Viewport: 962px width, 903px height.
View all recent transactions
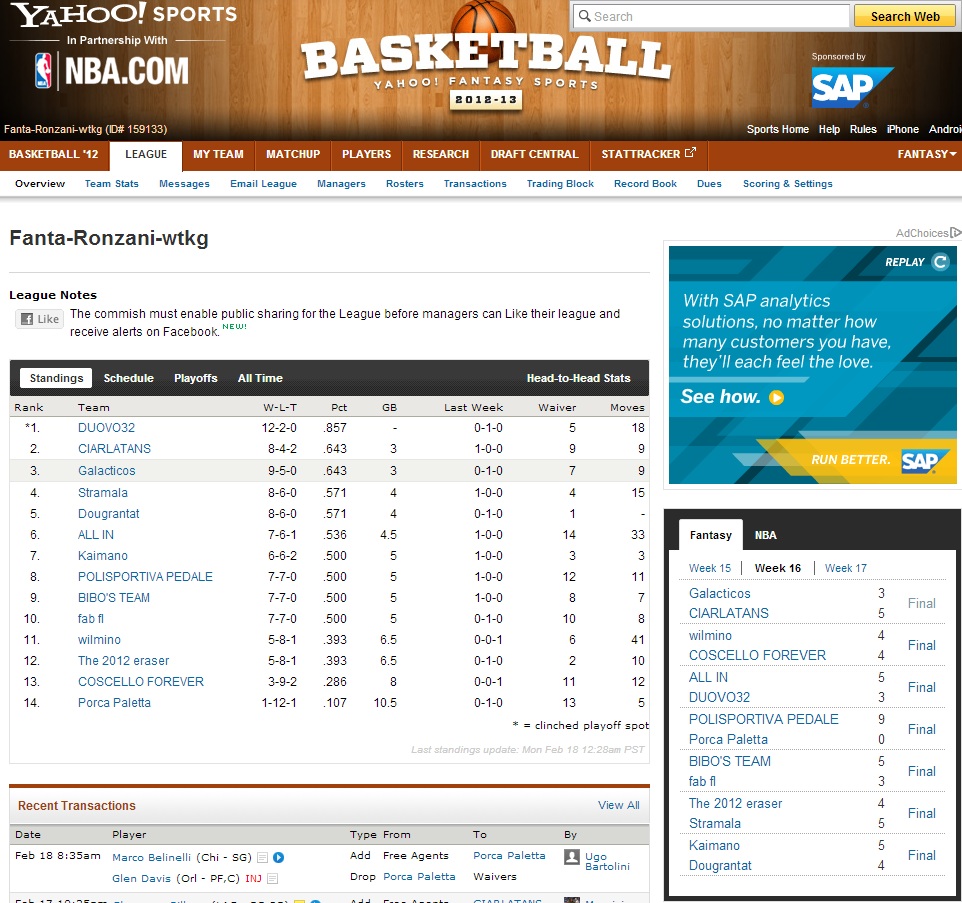(618, 805)
